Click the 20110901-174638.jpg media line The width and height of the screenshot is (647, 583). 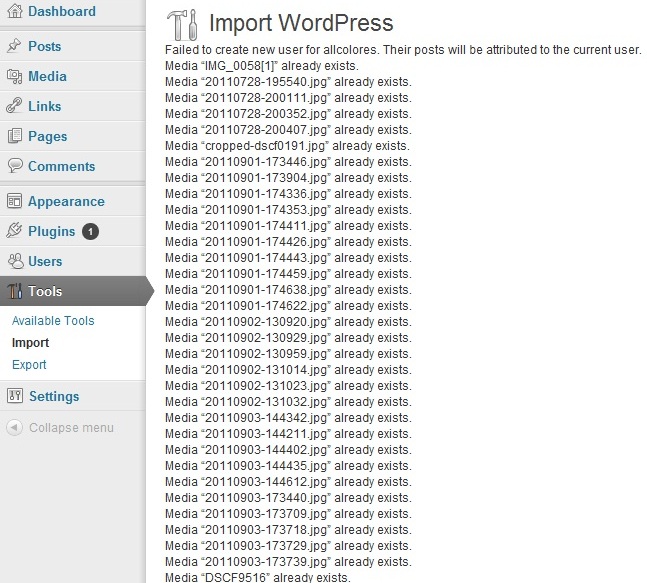click(x=288, y=290)
